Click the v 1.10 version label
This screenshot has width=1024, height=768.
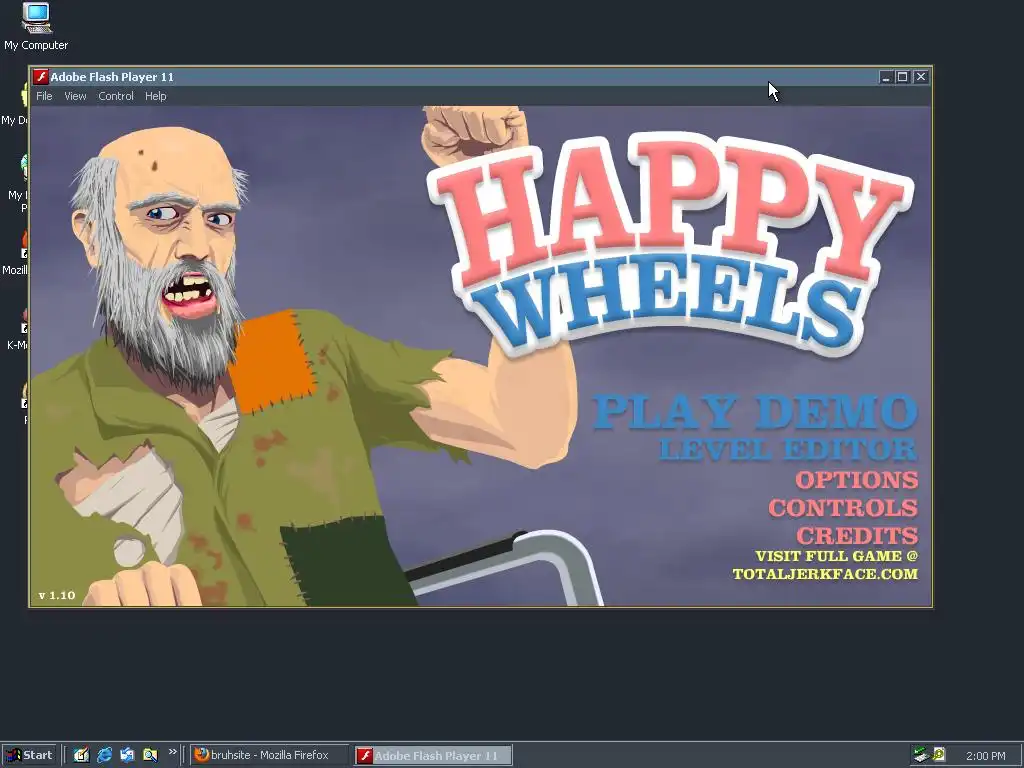57,595
